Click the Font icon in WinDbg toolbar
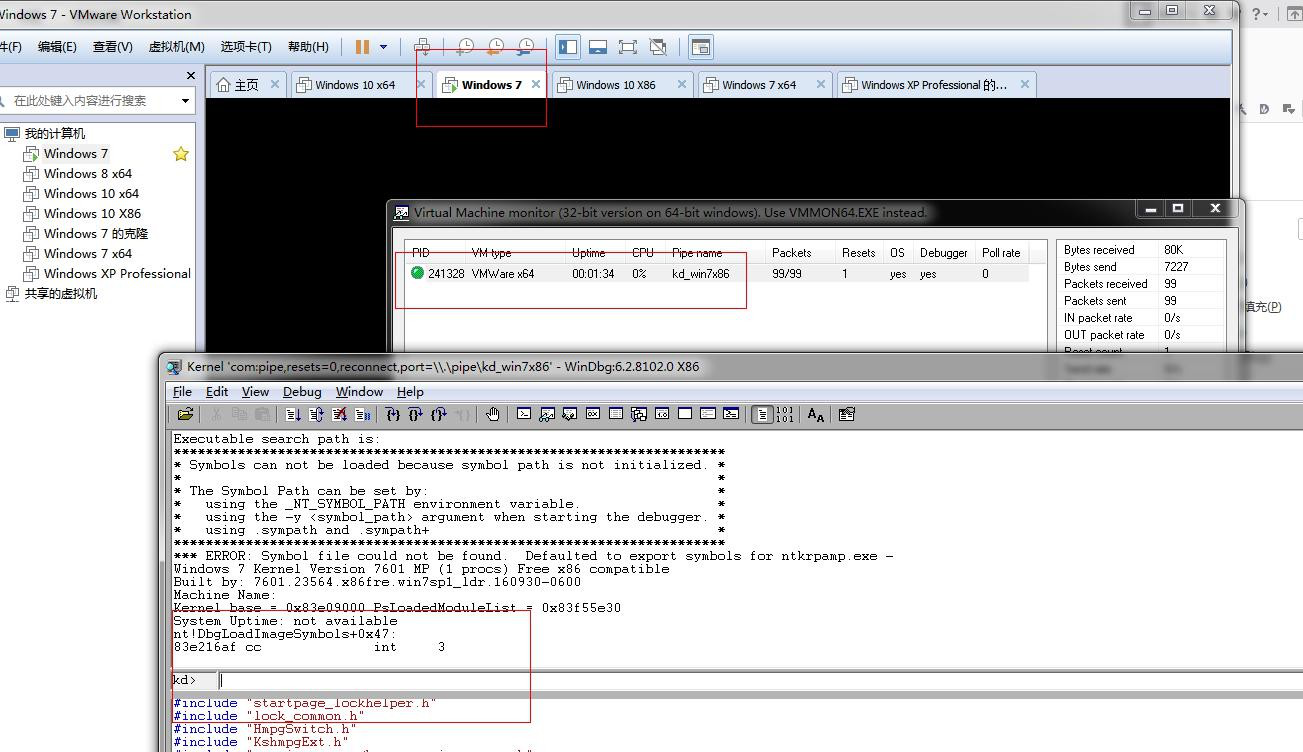 pos(816,414)
